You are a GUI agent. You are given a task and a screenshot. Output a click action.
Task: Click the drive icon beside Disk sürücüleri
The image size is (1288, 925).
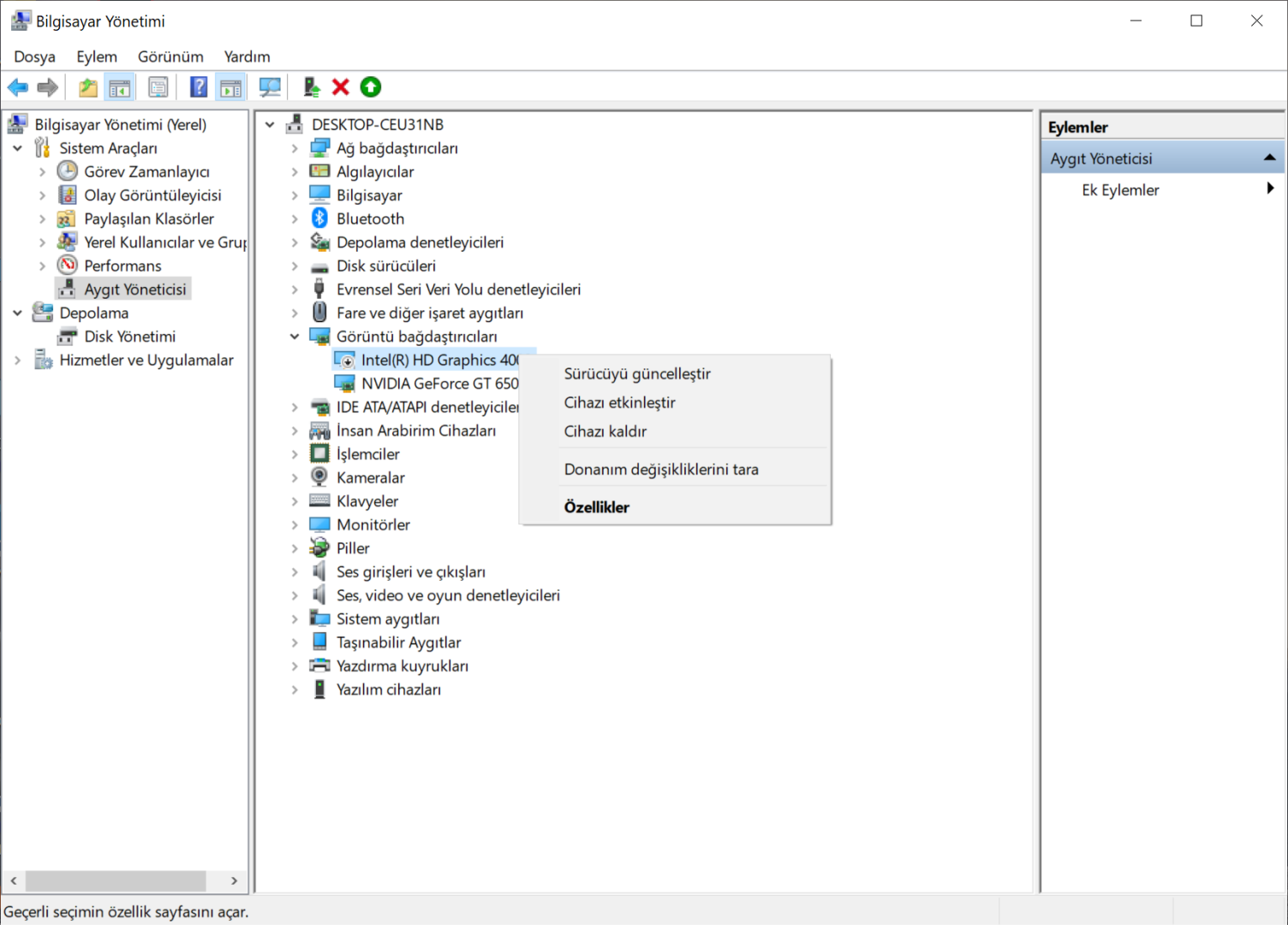(319, 266)
